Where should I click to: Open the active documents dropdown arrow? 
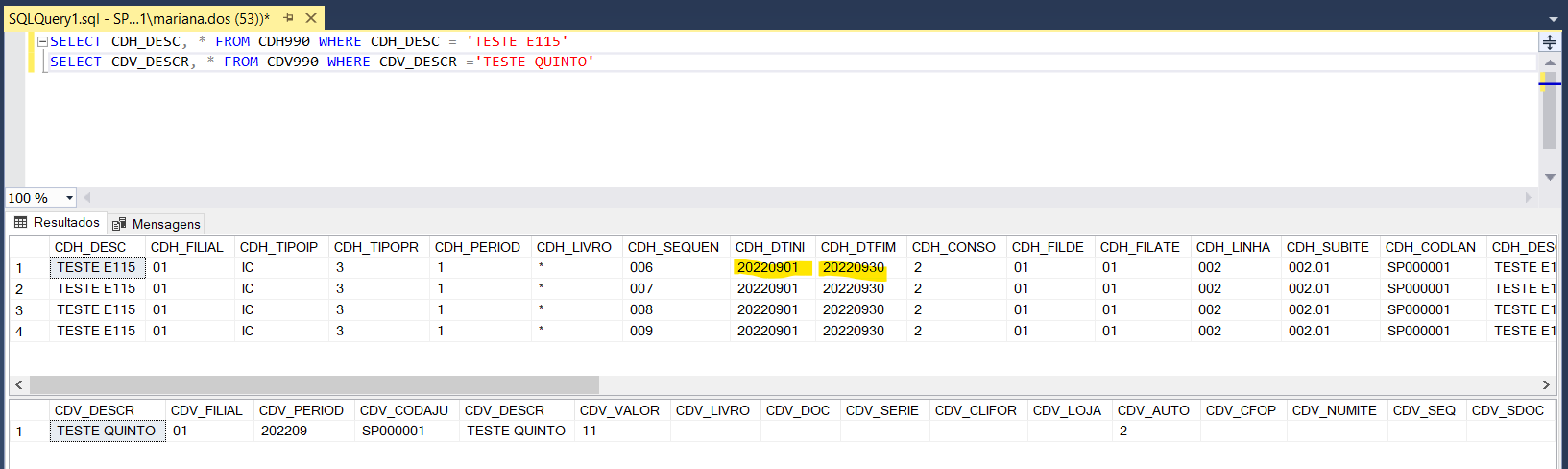point(1554,18)
